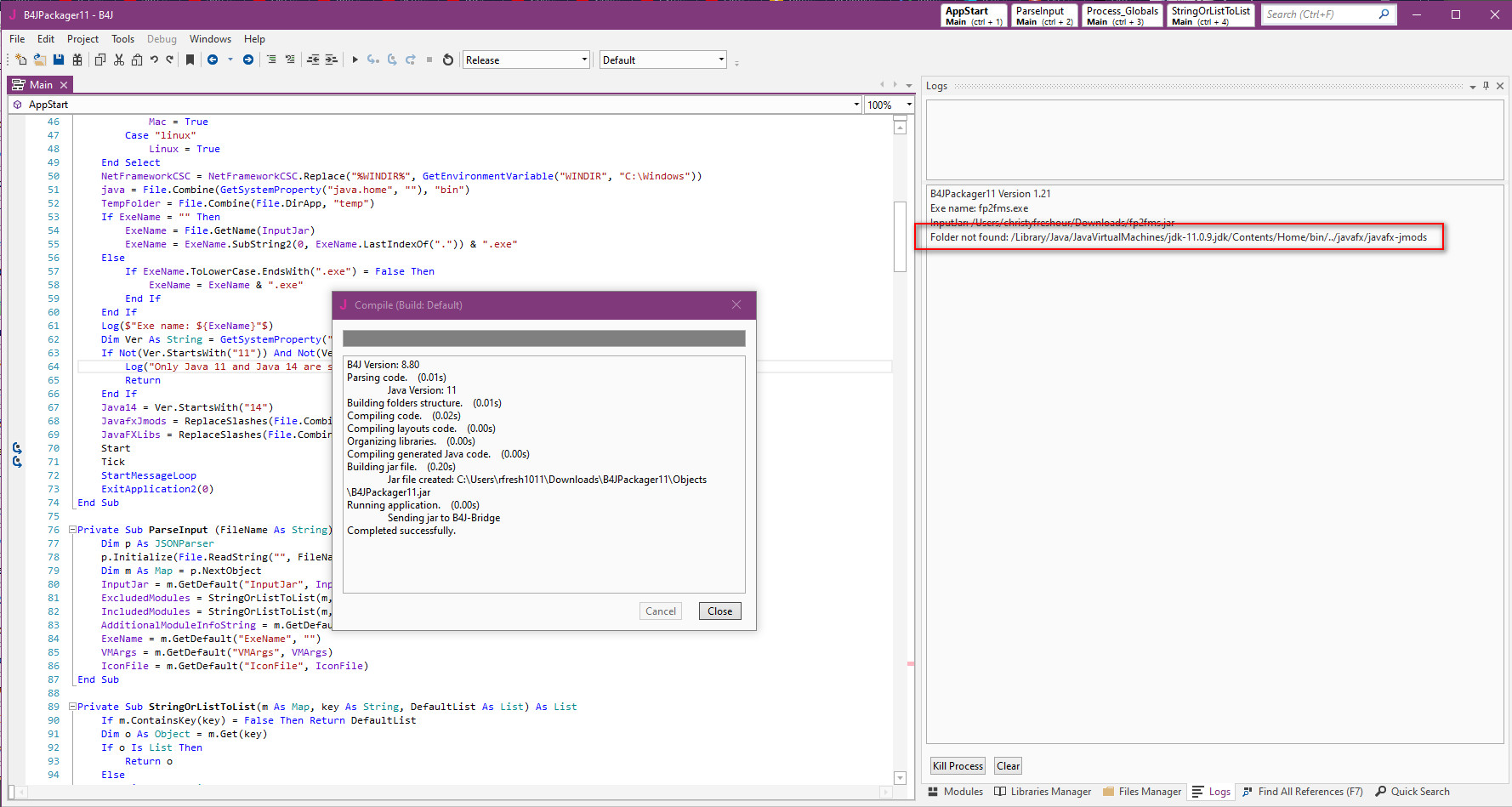Collapse the ParseInput sub at line 76
The image size is (1512, 807).
[x=72, y=530]
